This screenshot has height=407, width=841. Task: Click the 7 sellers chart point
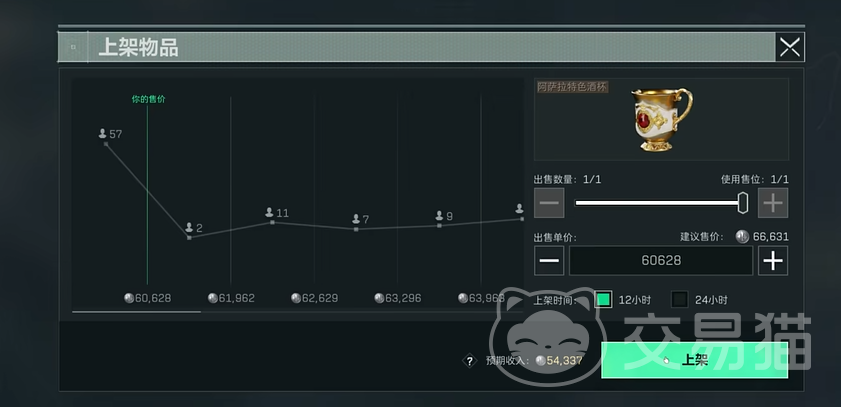pyautogui.click(x=356, y=229)
